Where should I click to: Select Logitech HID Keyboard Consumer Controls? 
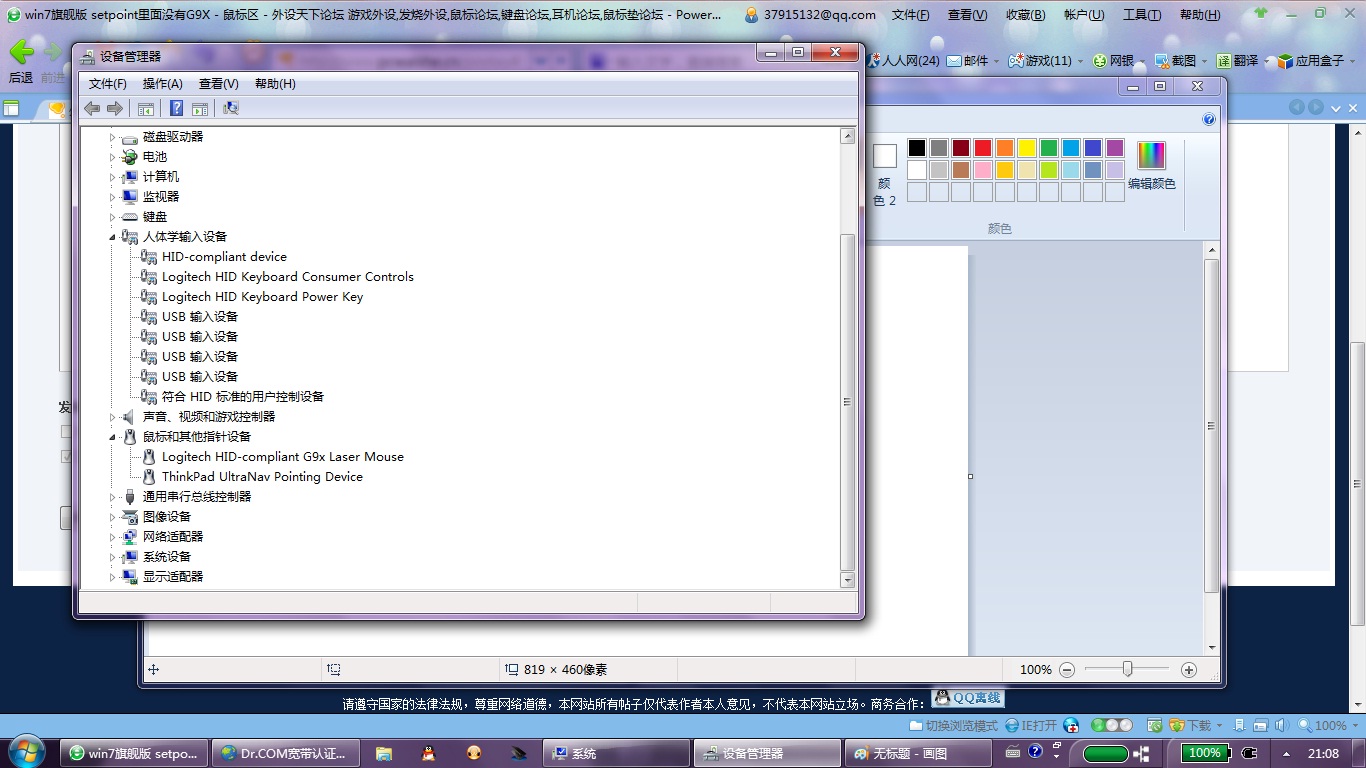tap(288, 277)
